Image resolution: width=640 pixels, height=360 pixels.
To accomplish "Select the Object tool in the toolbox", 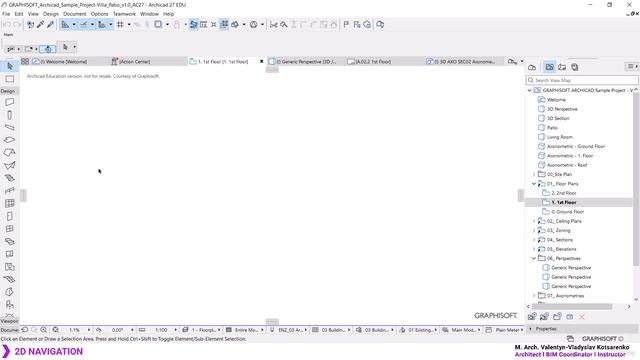I will point(10,304).
